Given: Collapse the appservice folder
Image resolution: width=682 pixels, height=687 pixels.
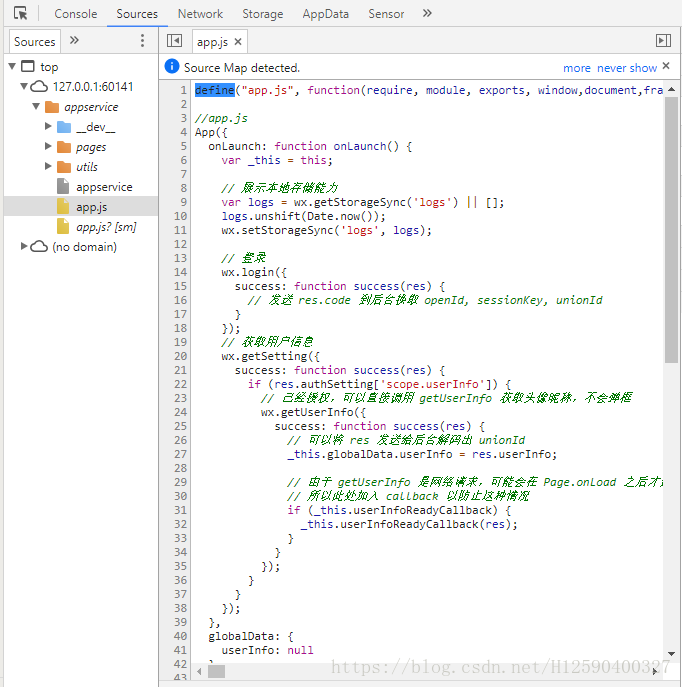Looking at the screenshot, I should [36, 106].
